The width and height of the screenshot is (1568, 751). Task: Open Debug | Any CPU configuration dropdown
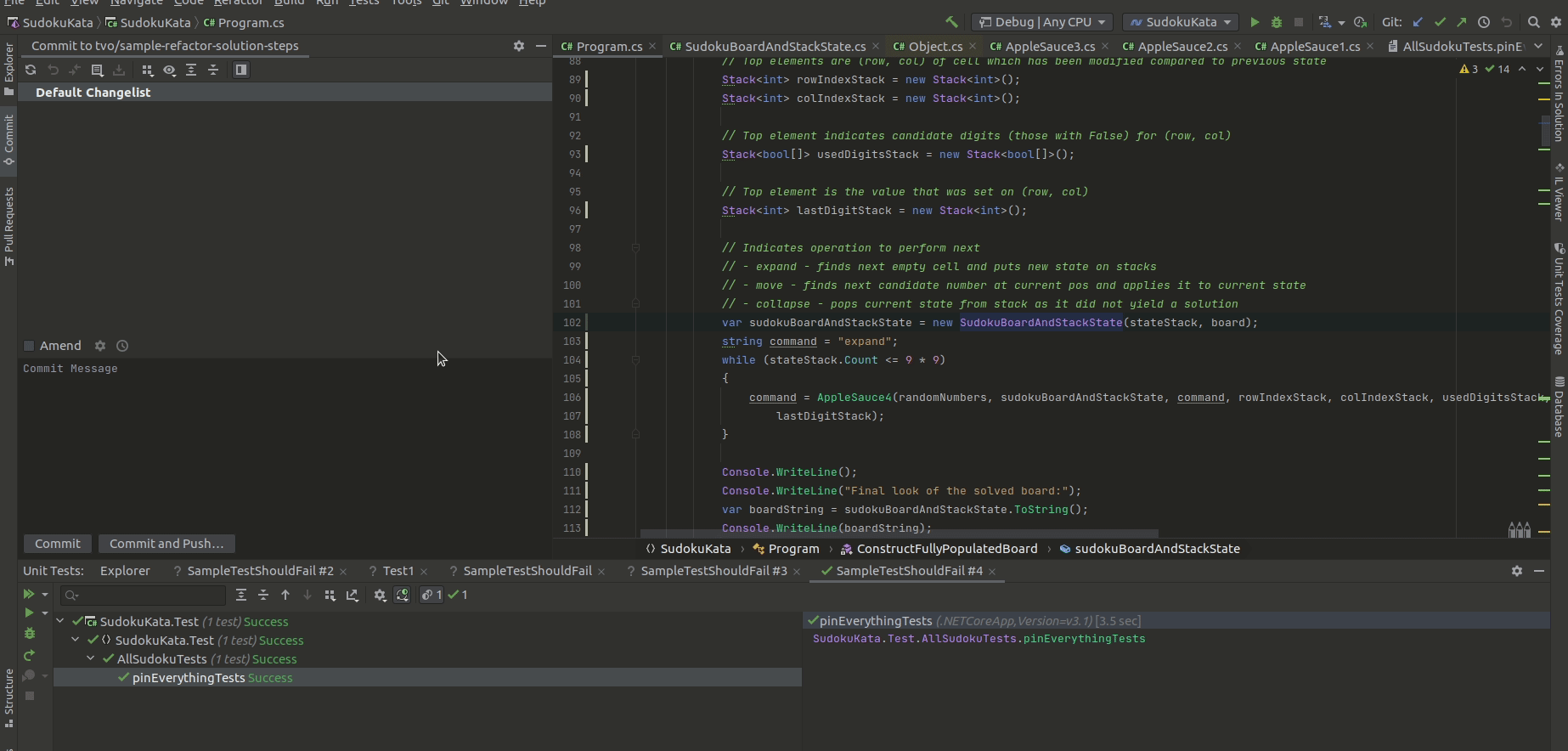click(1042, 22)
